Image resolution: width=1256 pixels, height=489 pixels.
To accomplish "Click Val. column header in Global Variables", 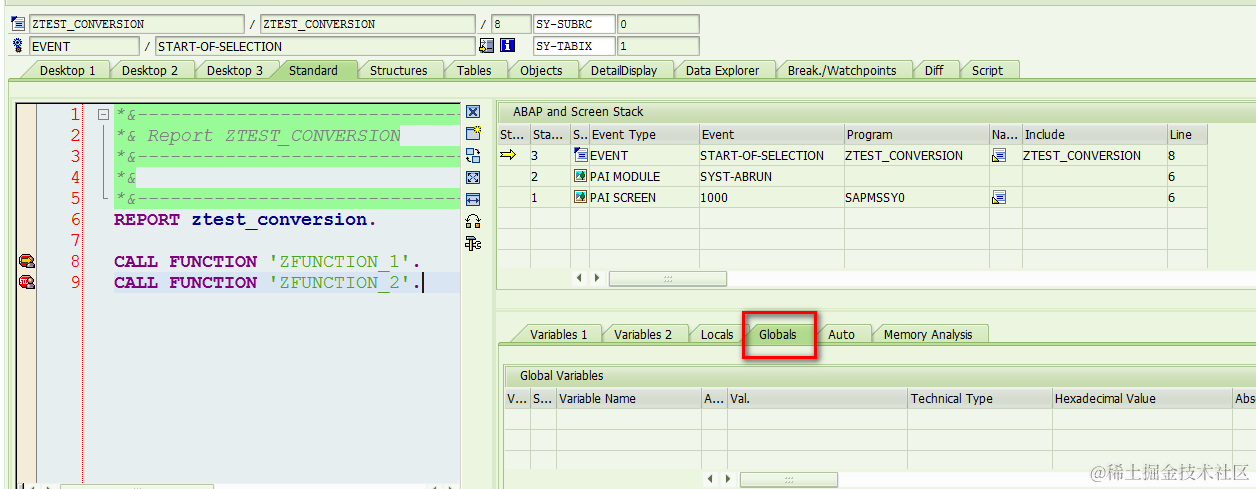I will [x=818, y=398].
